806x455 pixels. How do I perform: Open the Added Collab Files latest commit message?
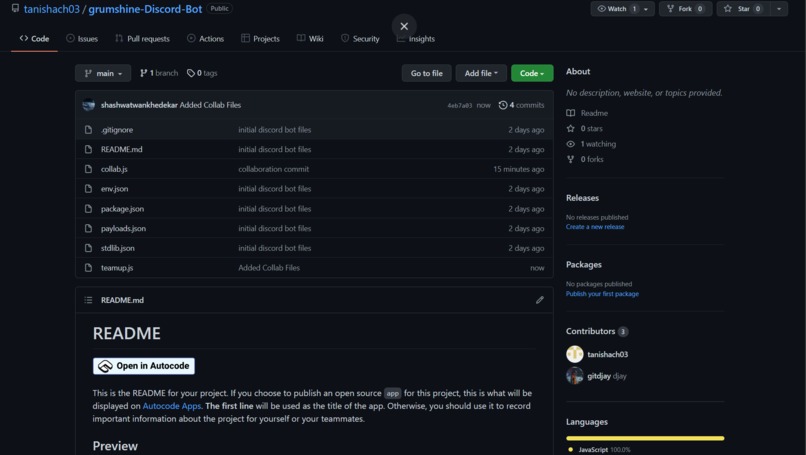(x=210, y=105)
